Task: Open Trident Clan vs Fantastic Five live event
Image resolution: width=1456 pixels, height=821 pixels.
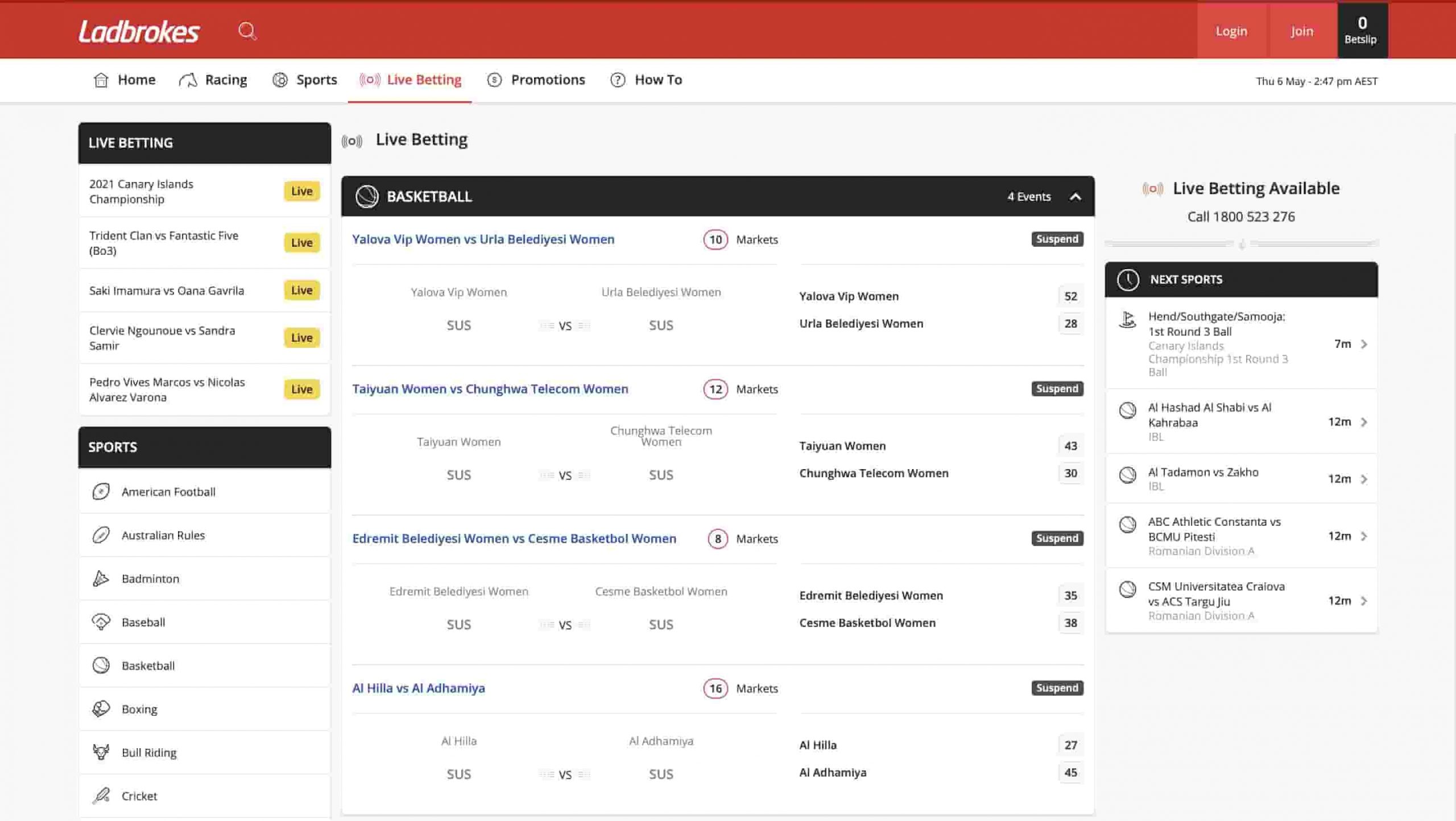Action: (204, 243)
